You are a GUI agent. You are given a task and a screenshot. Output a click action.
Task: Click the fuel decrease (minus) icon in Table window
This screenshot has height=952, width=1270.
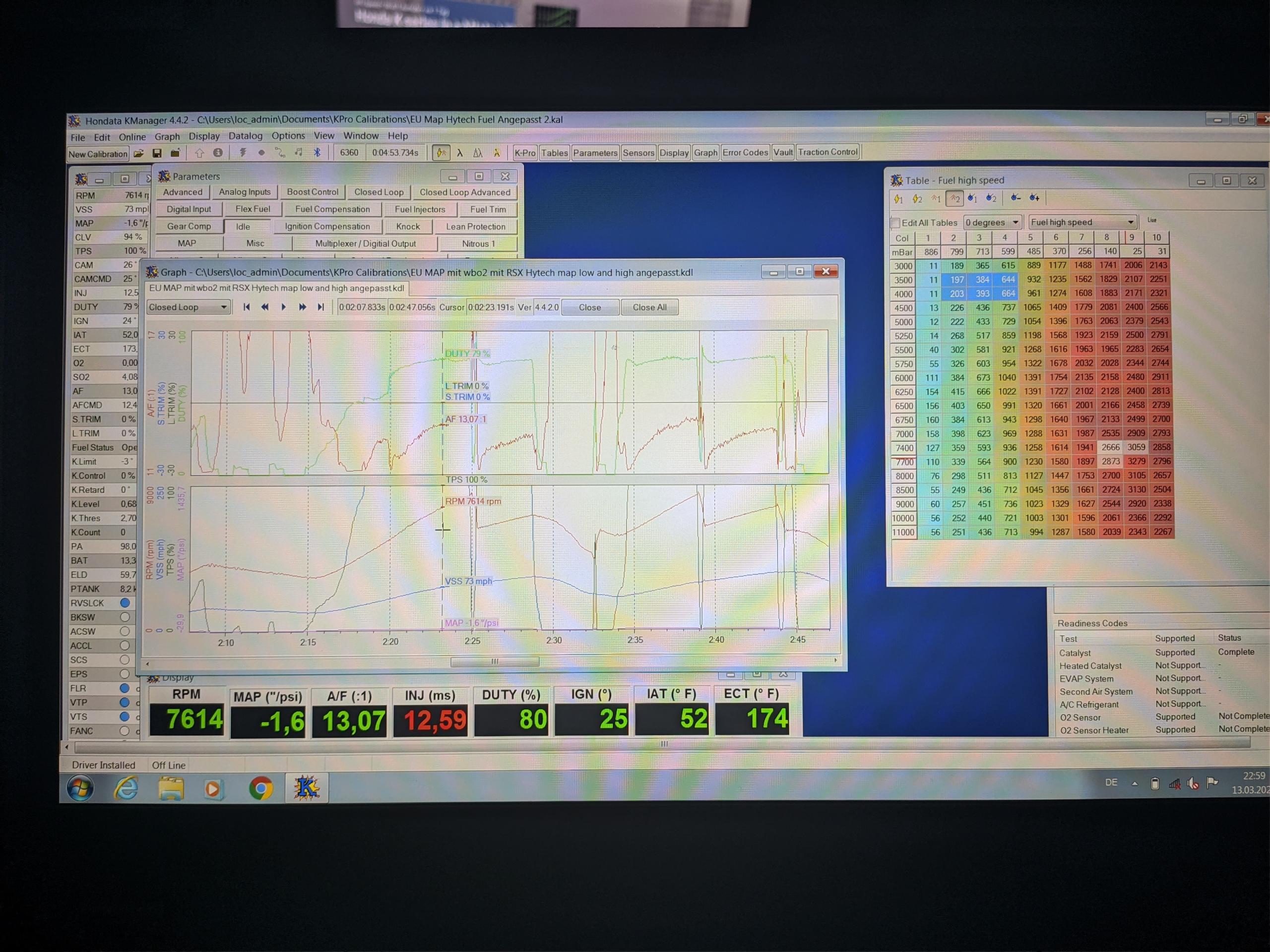[x=1016, y=197]
